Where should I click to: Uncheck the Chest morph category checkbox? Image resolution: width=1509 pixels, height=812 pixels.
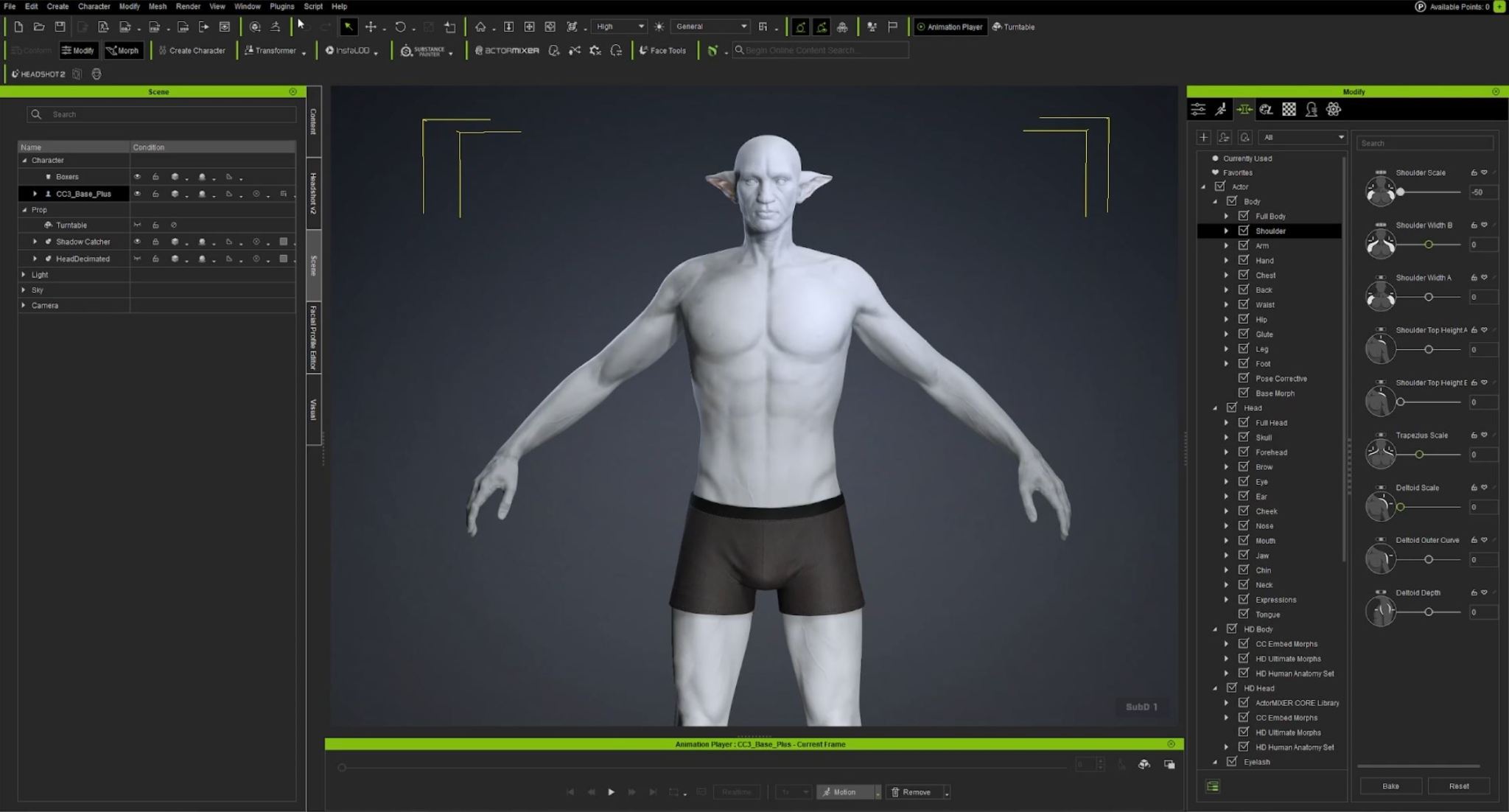click(x=1244, y=275)
